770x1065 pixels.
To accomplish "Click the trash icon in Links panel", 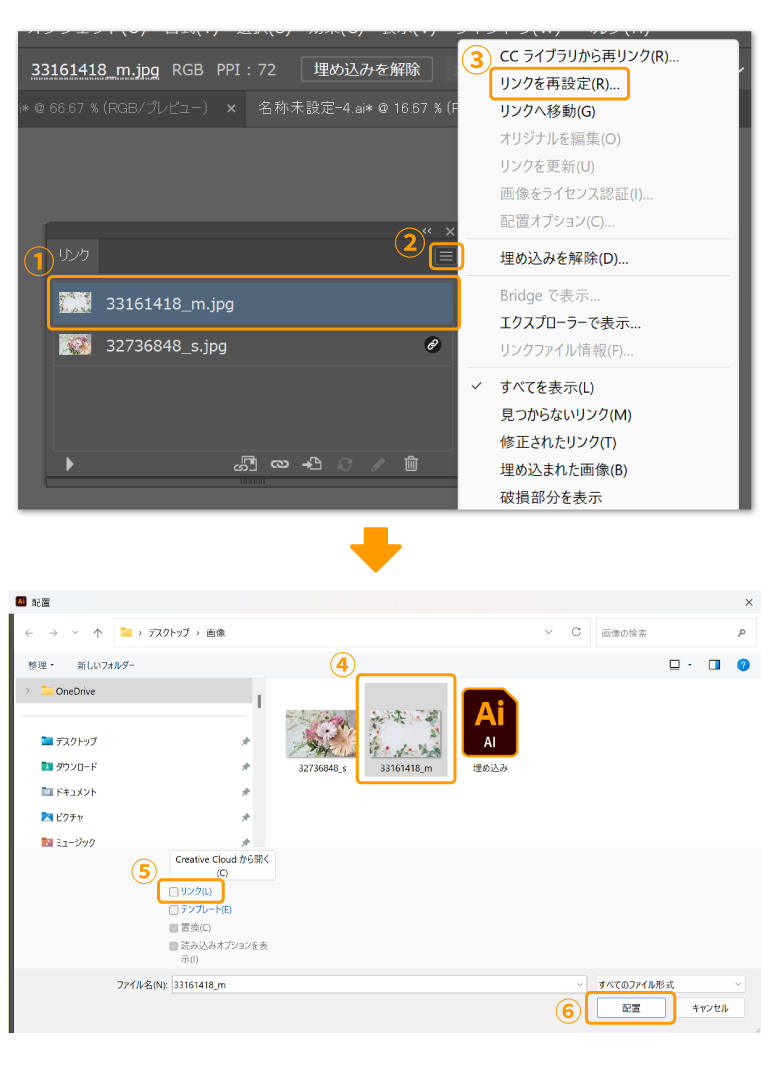I will [x=411, y=464].
